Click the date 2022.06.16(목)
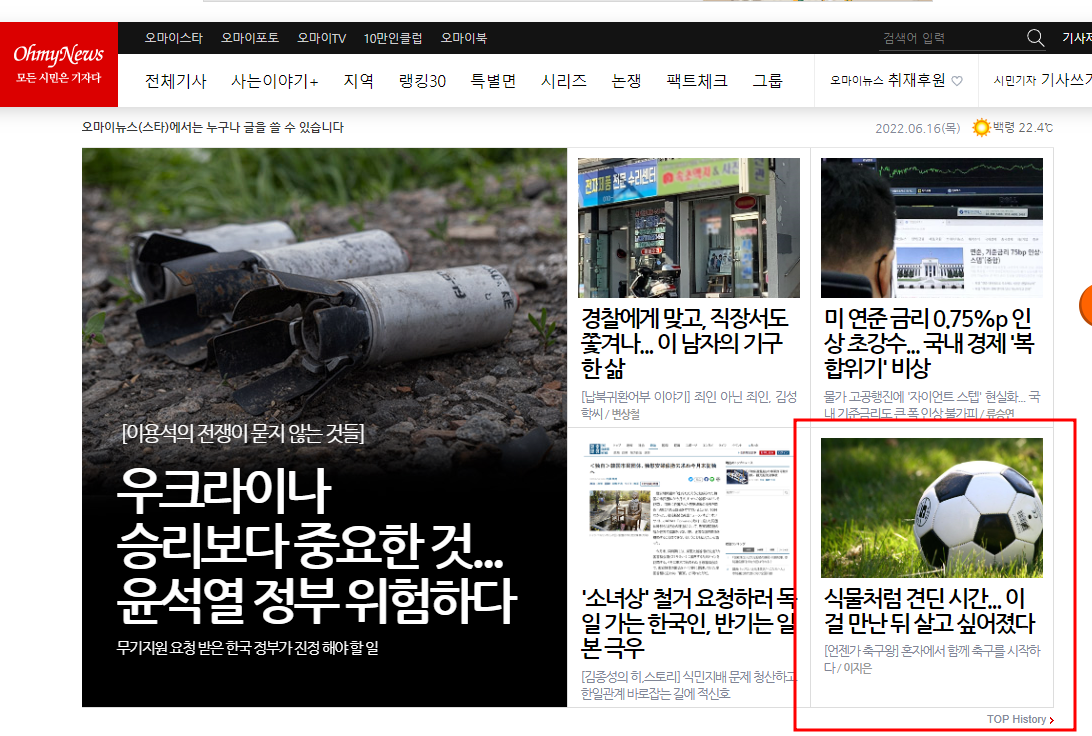1092x736 pixels. coord(917,128)
